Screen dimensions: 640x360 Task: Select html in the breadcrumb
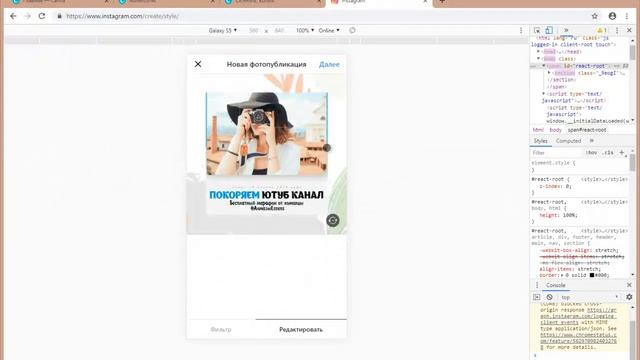click(538, 130)
